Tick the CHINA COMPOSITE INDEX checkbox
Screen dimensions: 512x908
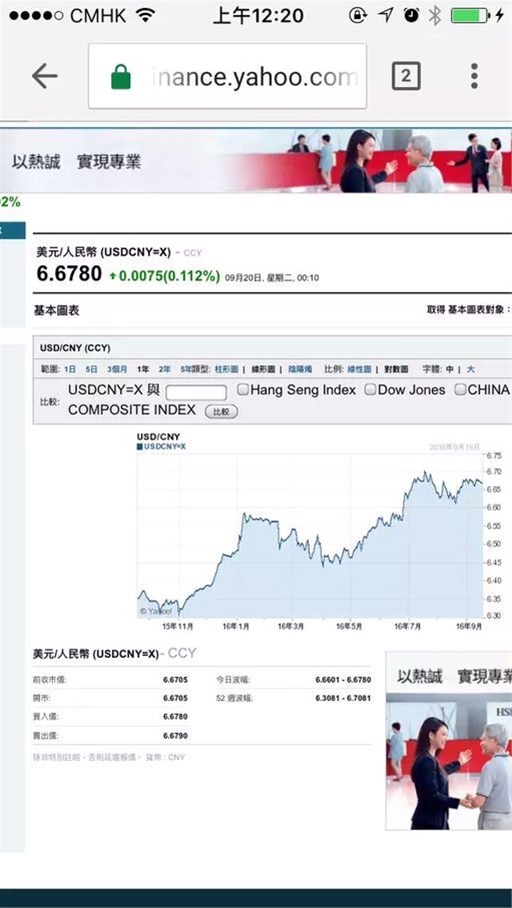point(460,390)
